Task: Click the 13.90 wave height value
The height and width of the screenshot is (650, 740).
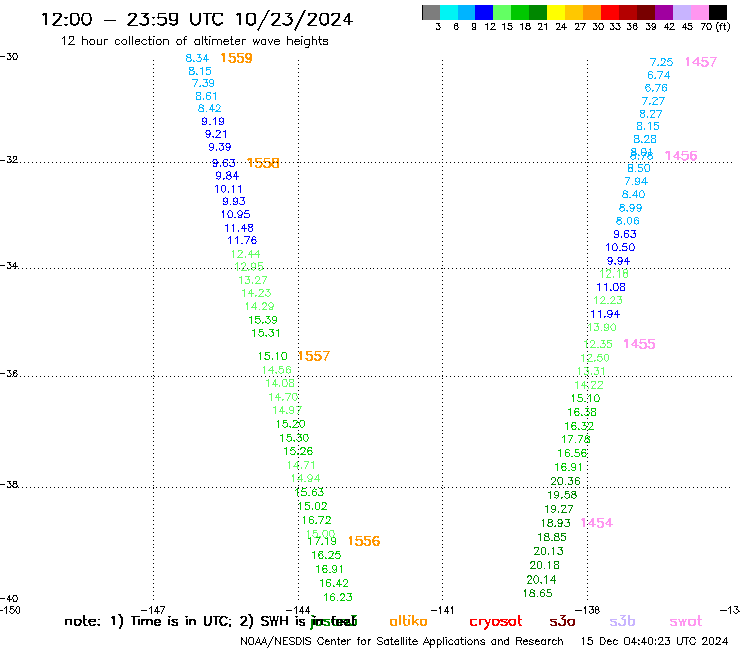Action: click(602, 327)
